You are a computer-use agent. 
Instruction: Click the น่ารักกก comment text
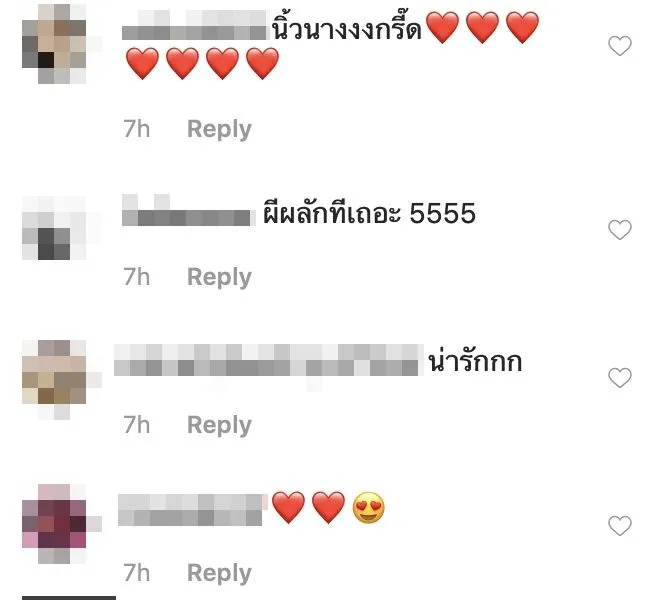tap(475, 360)
